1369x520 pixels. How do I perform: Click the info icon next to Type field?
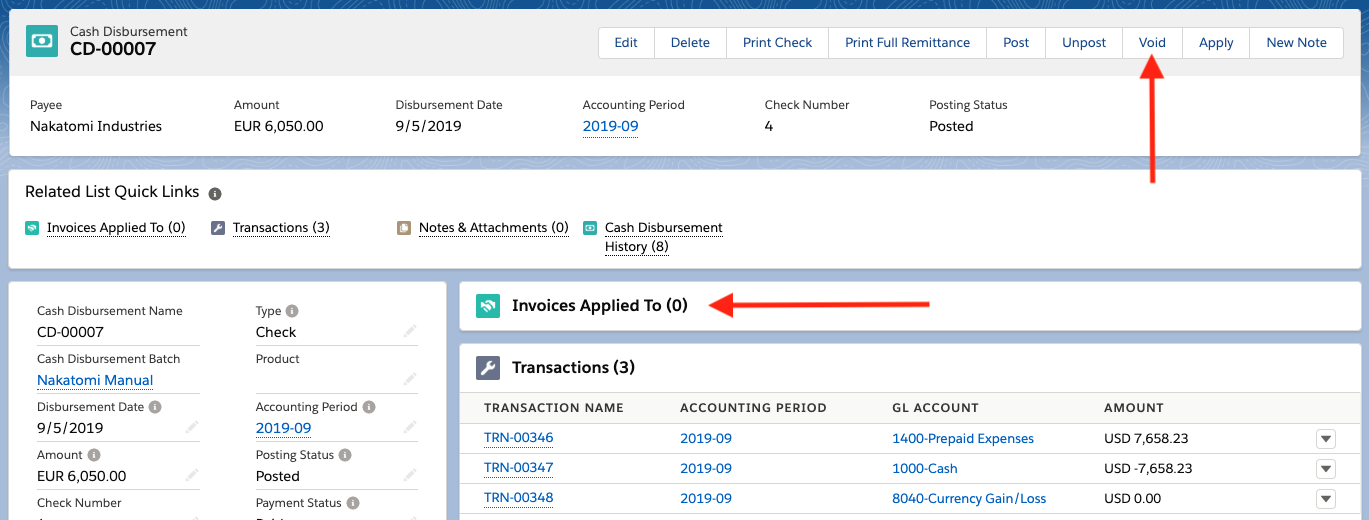(292, 311)
